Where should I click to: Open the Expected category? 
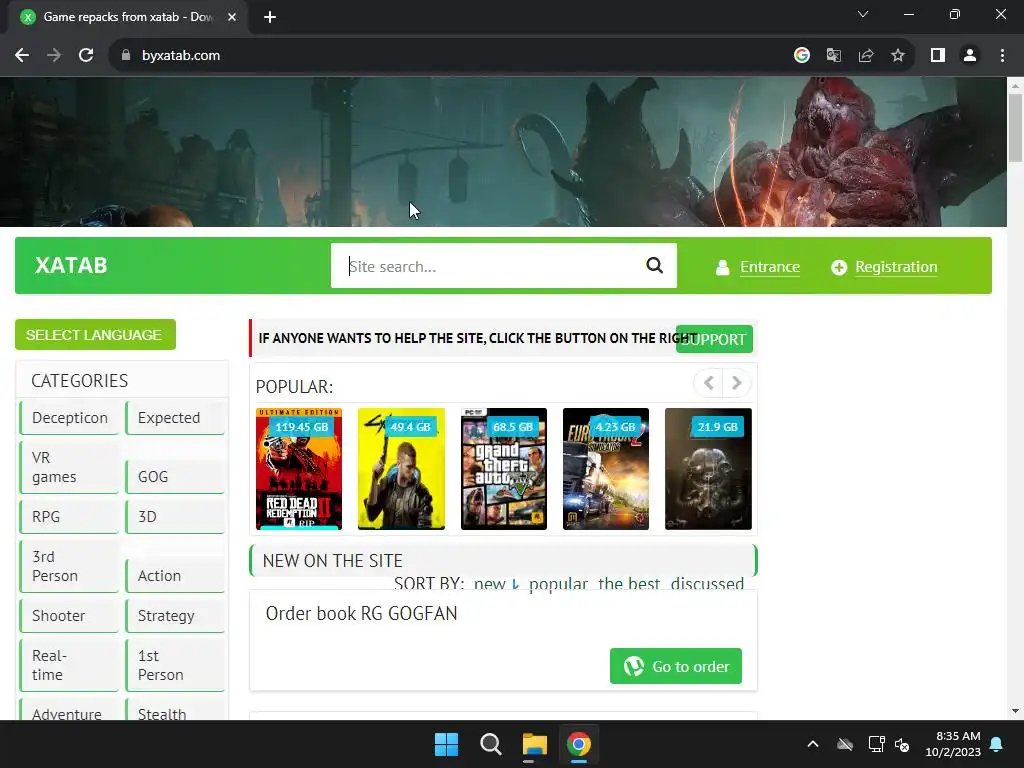coord(175,418)
